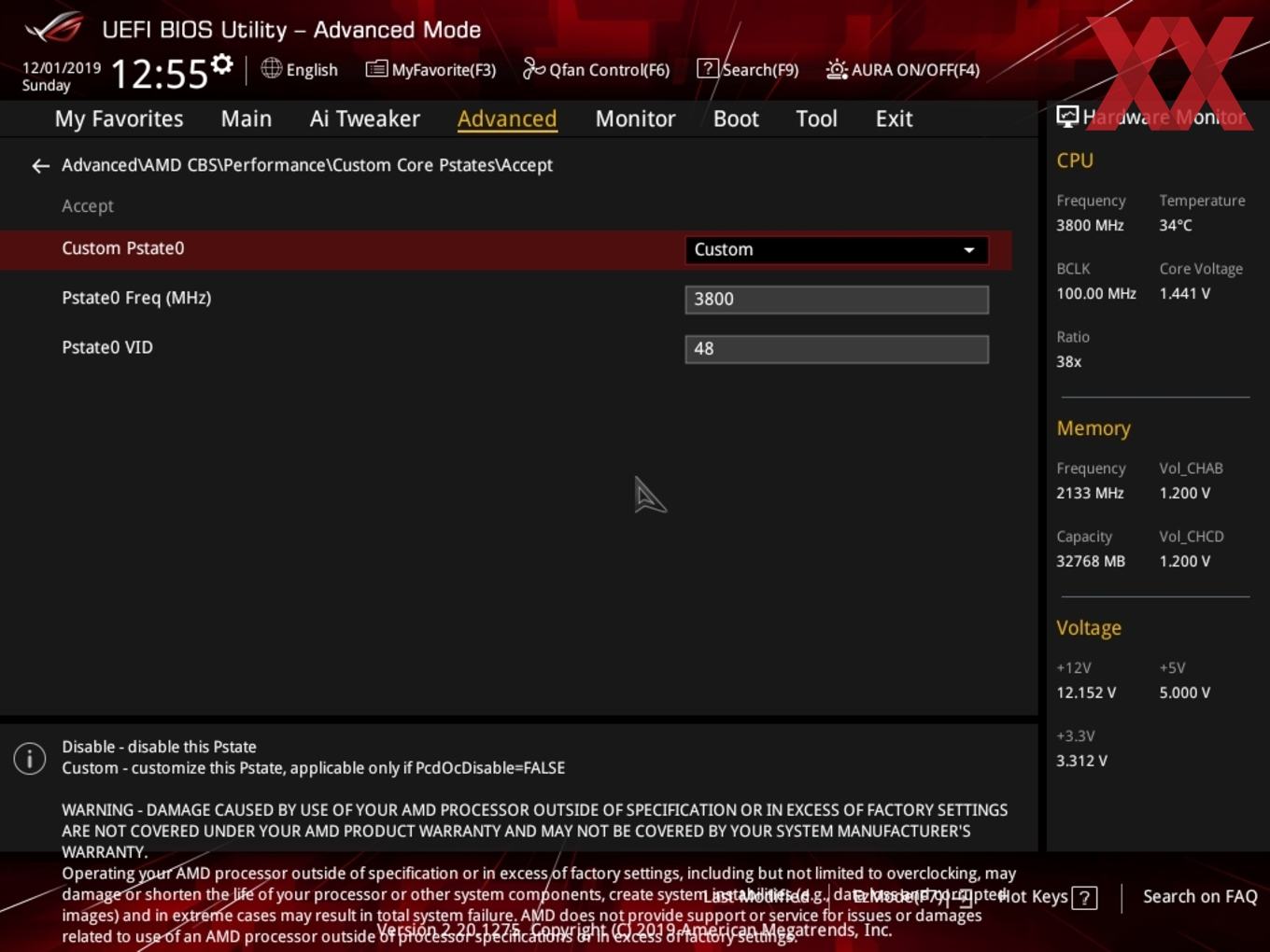Viewport: 1270px width, 952px height.
Task: Click the Memory heading
Action: [1094, 428]
